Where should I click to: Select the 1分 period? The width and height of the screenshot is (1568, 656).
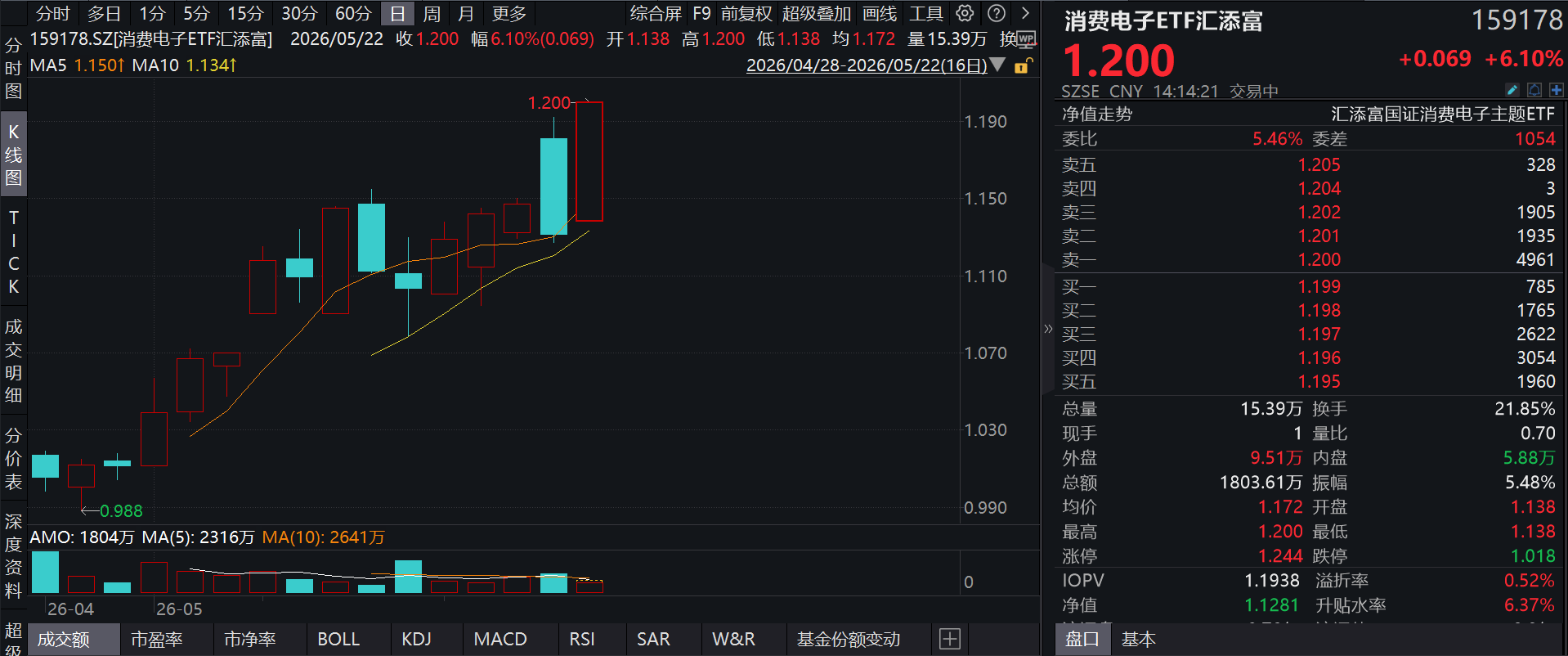point(152,13)
